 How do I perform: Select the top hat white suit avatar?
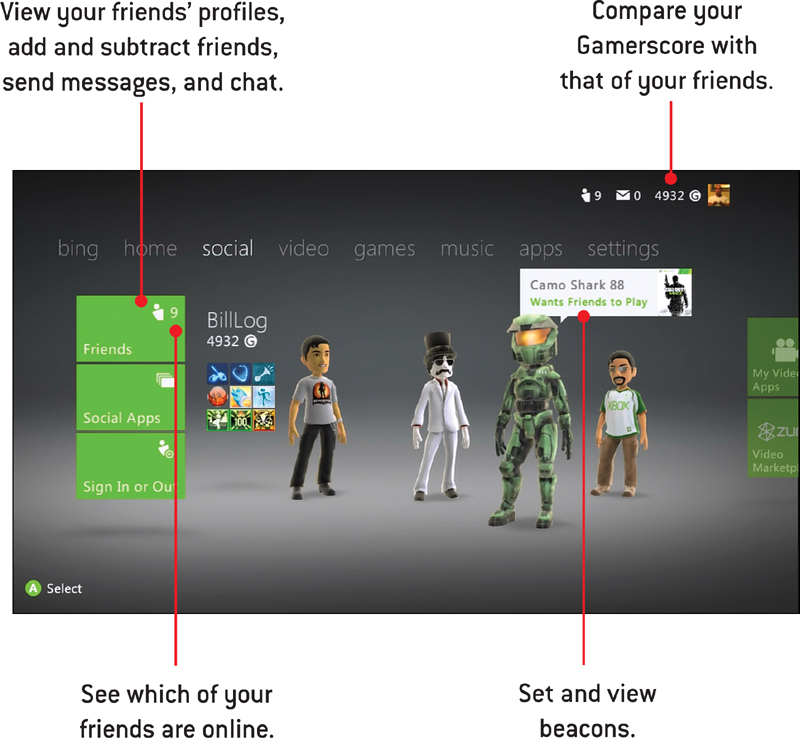tap(440, 416)
